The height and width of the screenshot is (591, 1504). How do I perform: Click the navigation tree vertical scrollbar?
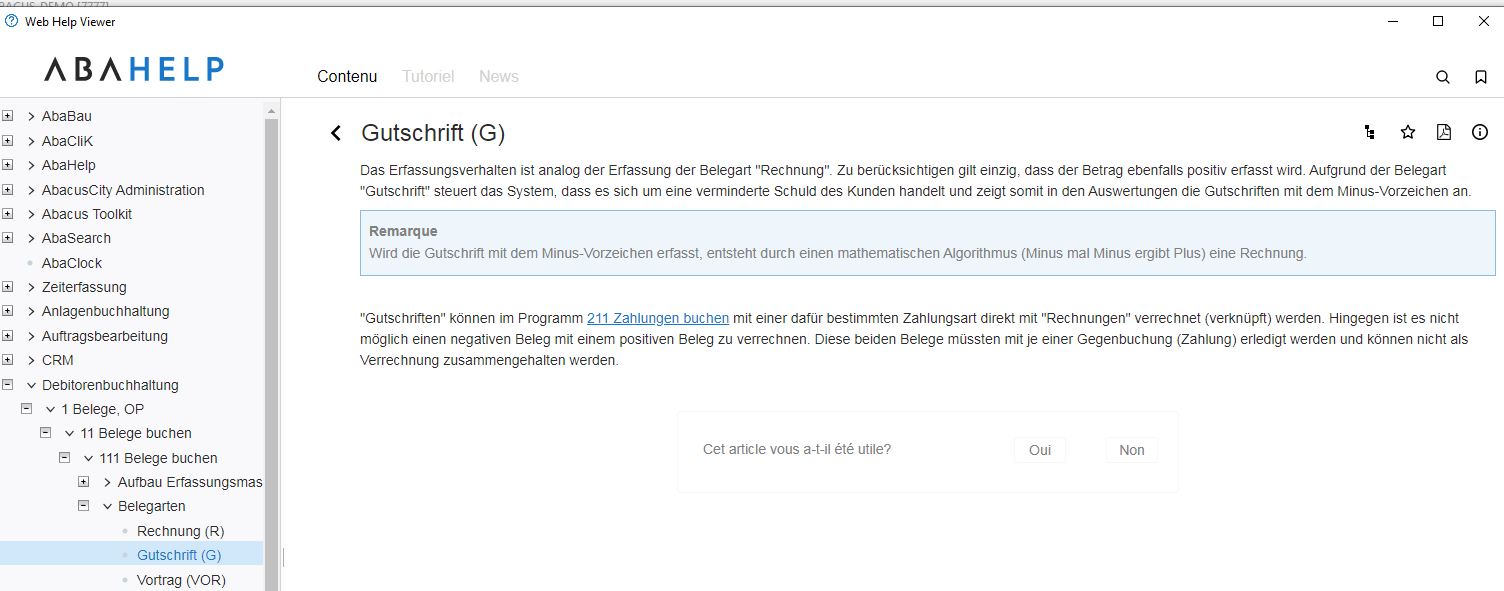pos(271,350)
